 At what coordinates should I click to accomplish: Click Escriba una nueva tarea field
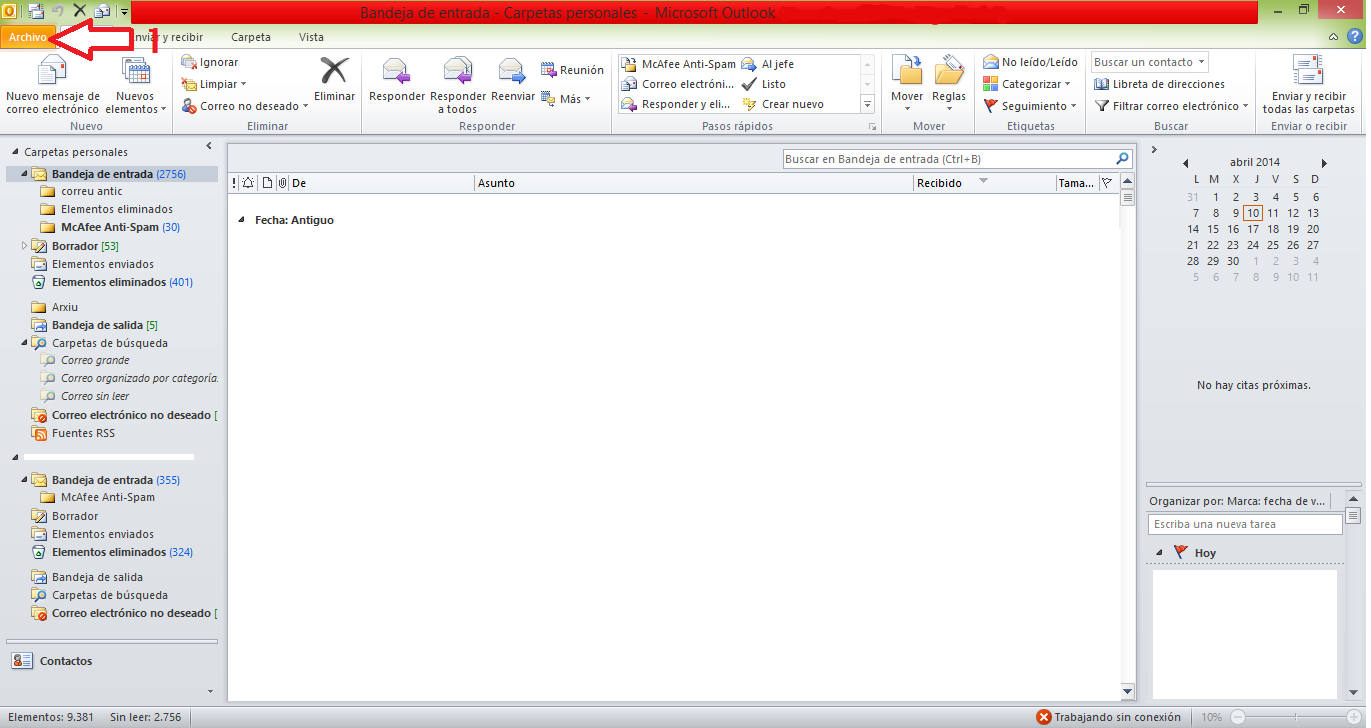click(1245, 524)
